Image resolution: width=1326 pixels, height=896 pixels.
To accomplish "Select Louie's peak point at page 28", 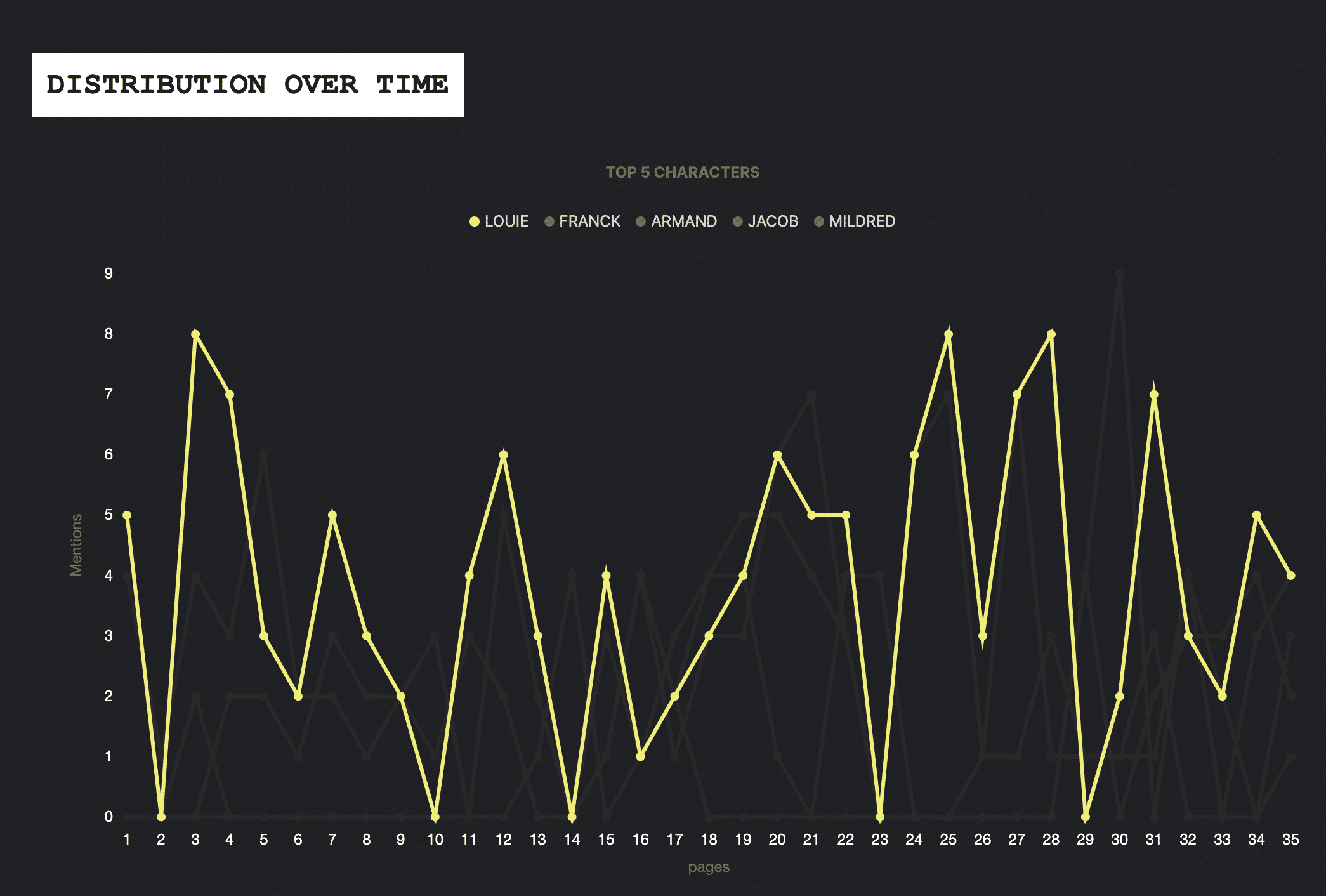I will [1051, 334].
